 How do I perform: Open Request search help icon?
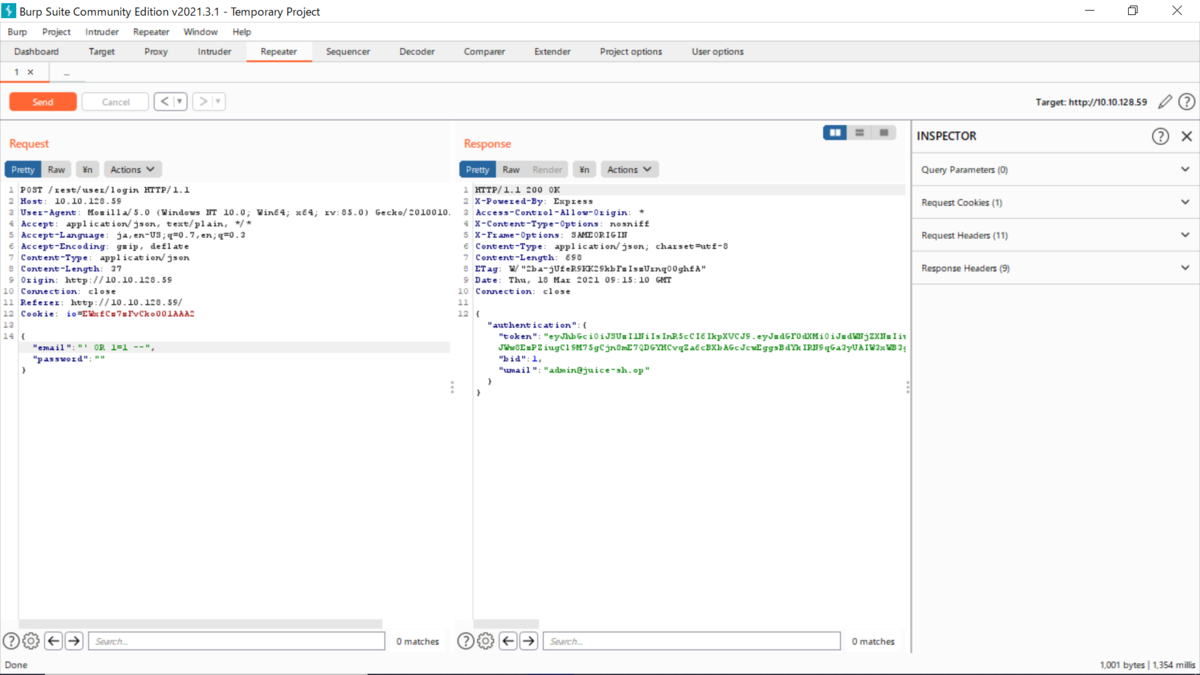(x=11, y=641)
